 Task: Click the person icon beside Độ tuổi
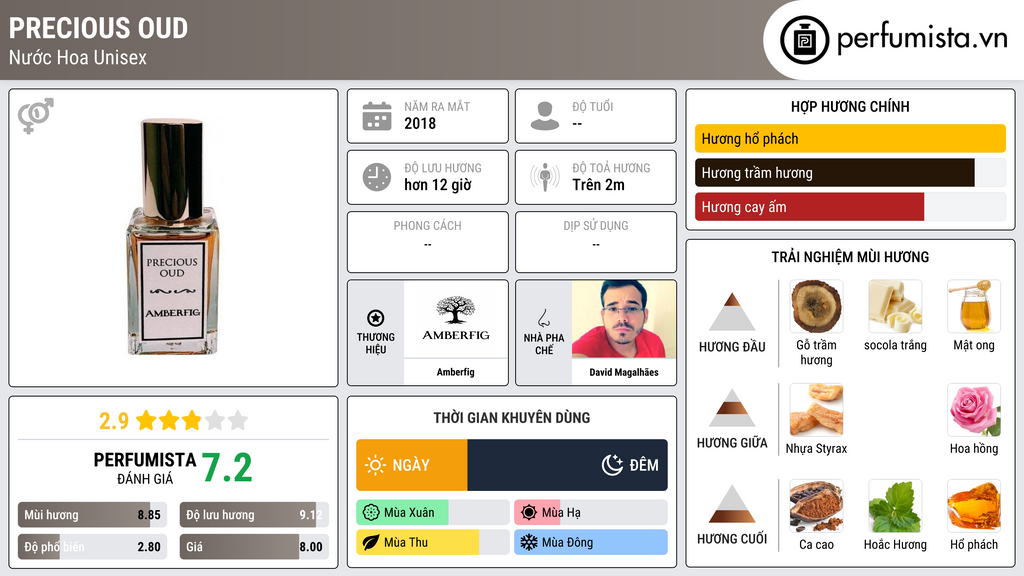point(545,116)
